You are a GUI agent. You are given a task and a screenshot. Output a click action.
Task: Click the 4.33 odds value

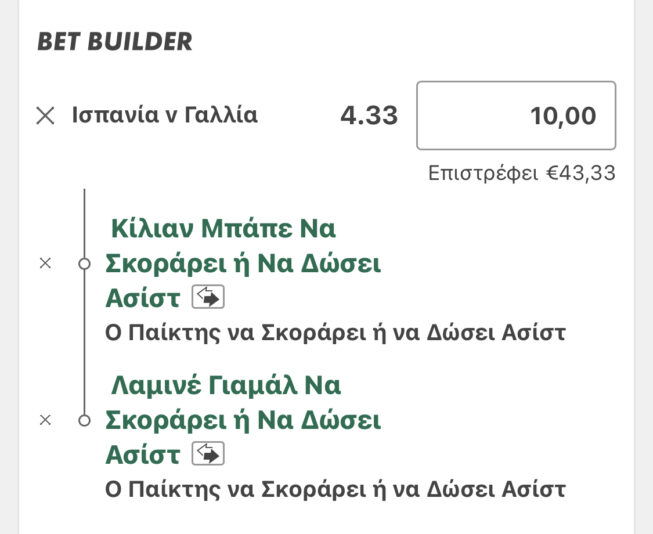(x=369, y=116)
